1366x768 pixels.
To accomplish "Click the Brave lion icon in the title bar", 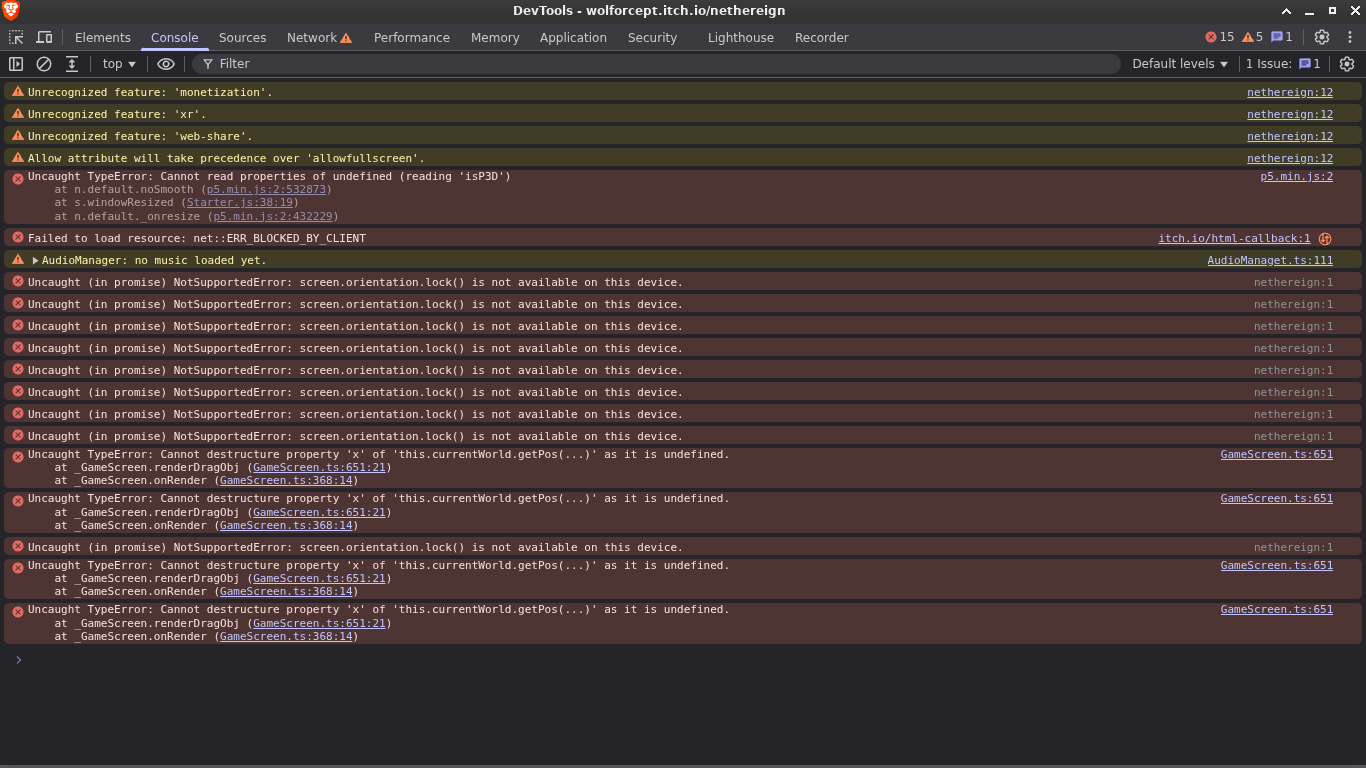I will 11,10.
